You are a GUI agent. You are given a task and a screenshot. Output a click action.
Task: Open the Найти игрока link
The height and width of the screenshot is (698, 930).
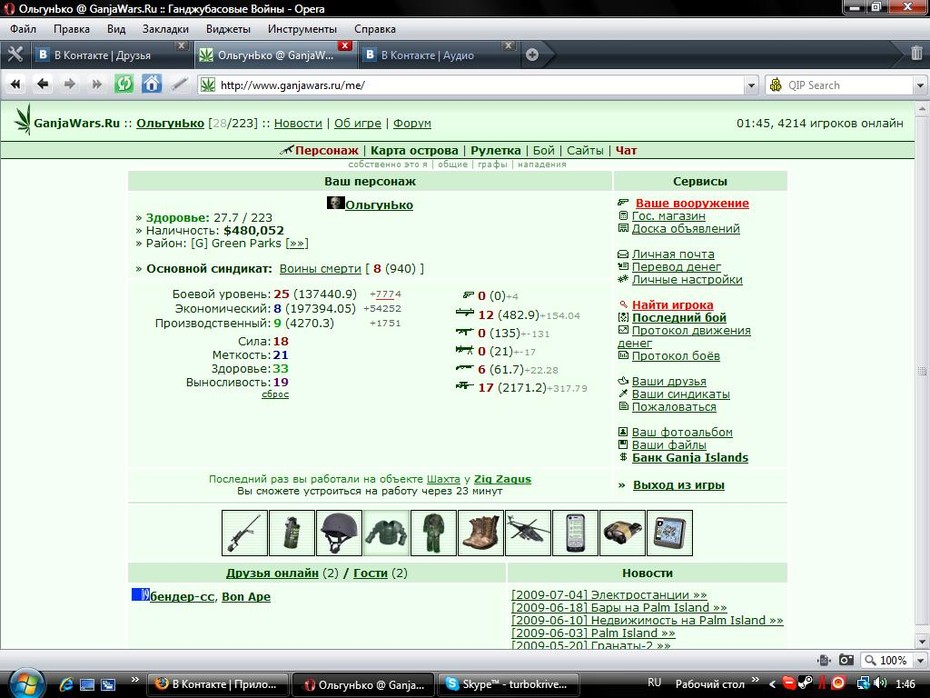(x=673, y=305)
